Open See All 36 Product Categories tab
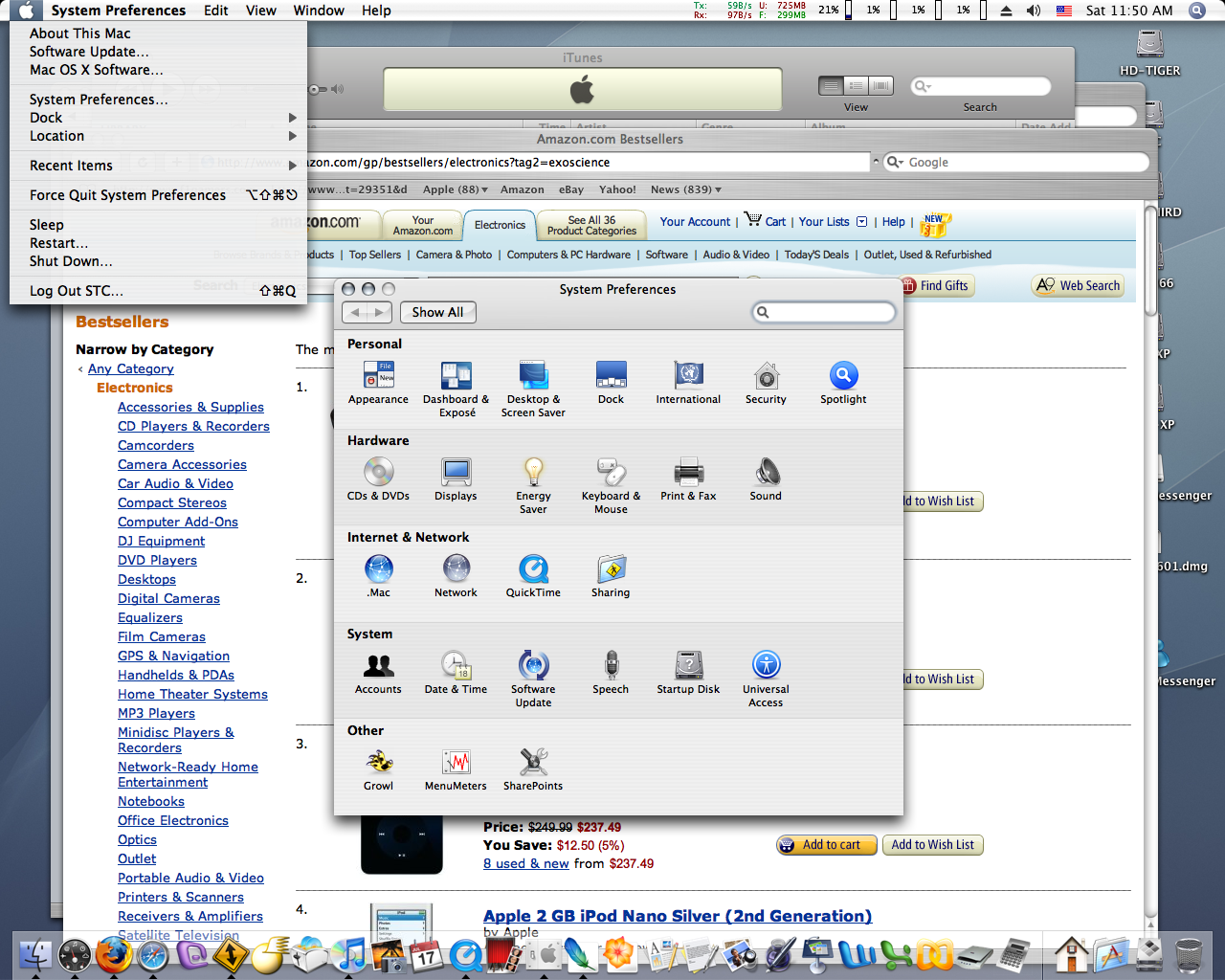This screenshot has width=1225, height=980. point(591,225)
